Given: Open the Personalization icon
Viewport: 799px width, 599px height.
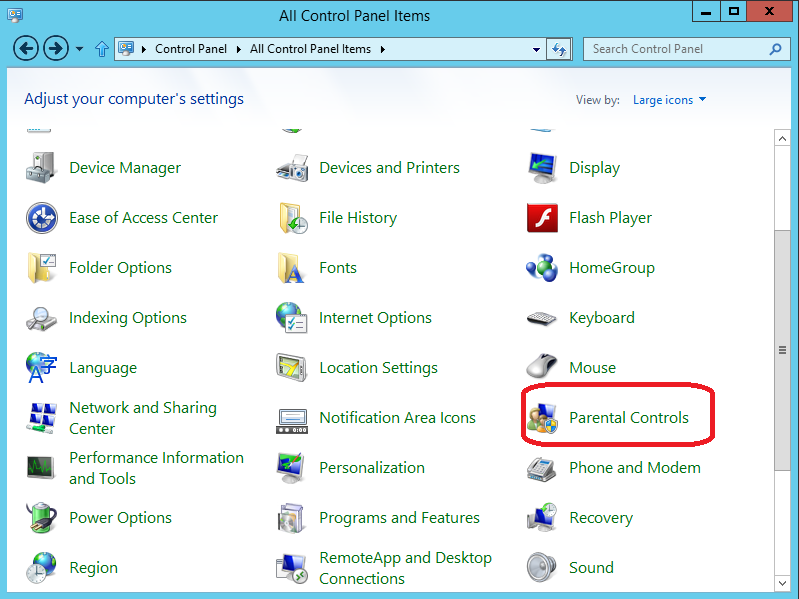Looking at the screenshot, I should pyautogui.click(x=291, y=468).
